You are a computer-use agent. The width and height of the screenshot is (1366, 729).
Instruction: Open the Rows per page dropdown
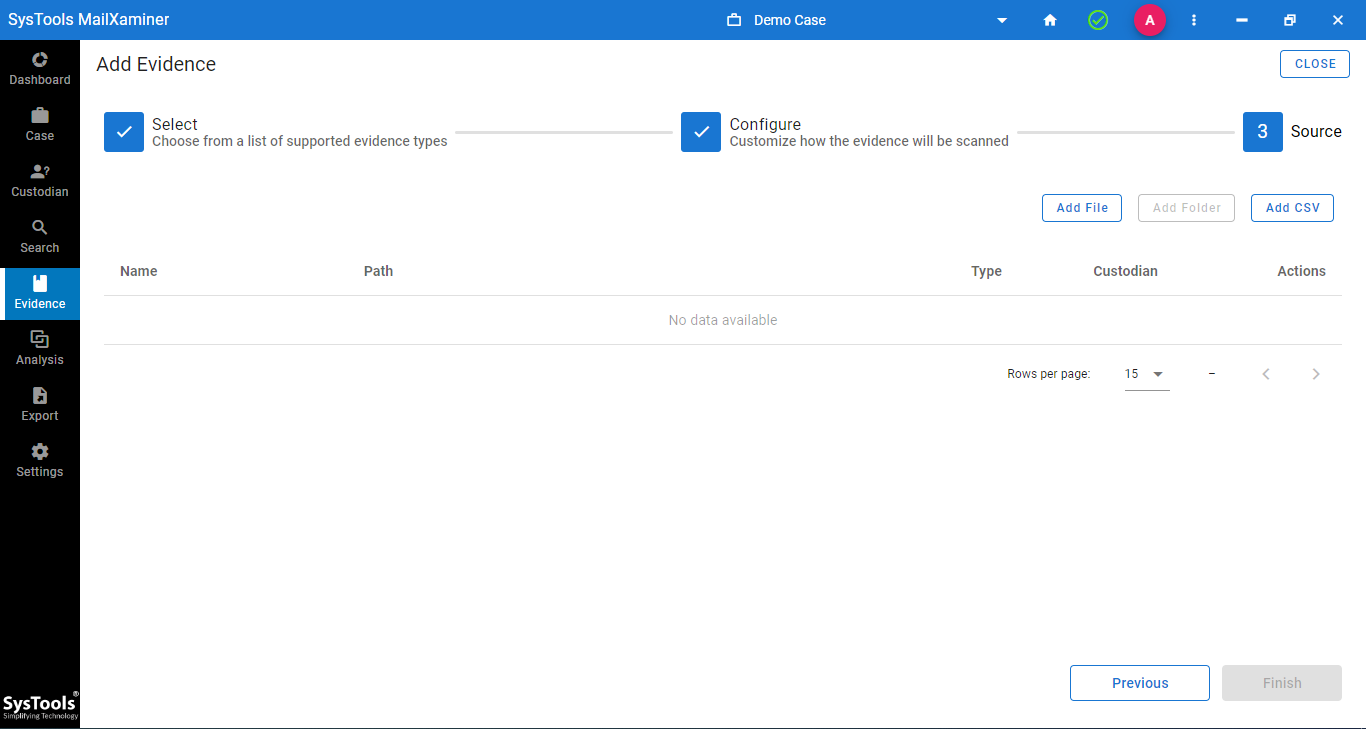coord(1147,374)
